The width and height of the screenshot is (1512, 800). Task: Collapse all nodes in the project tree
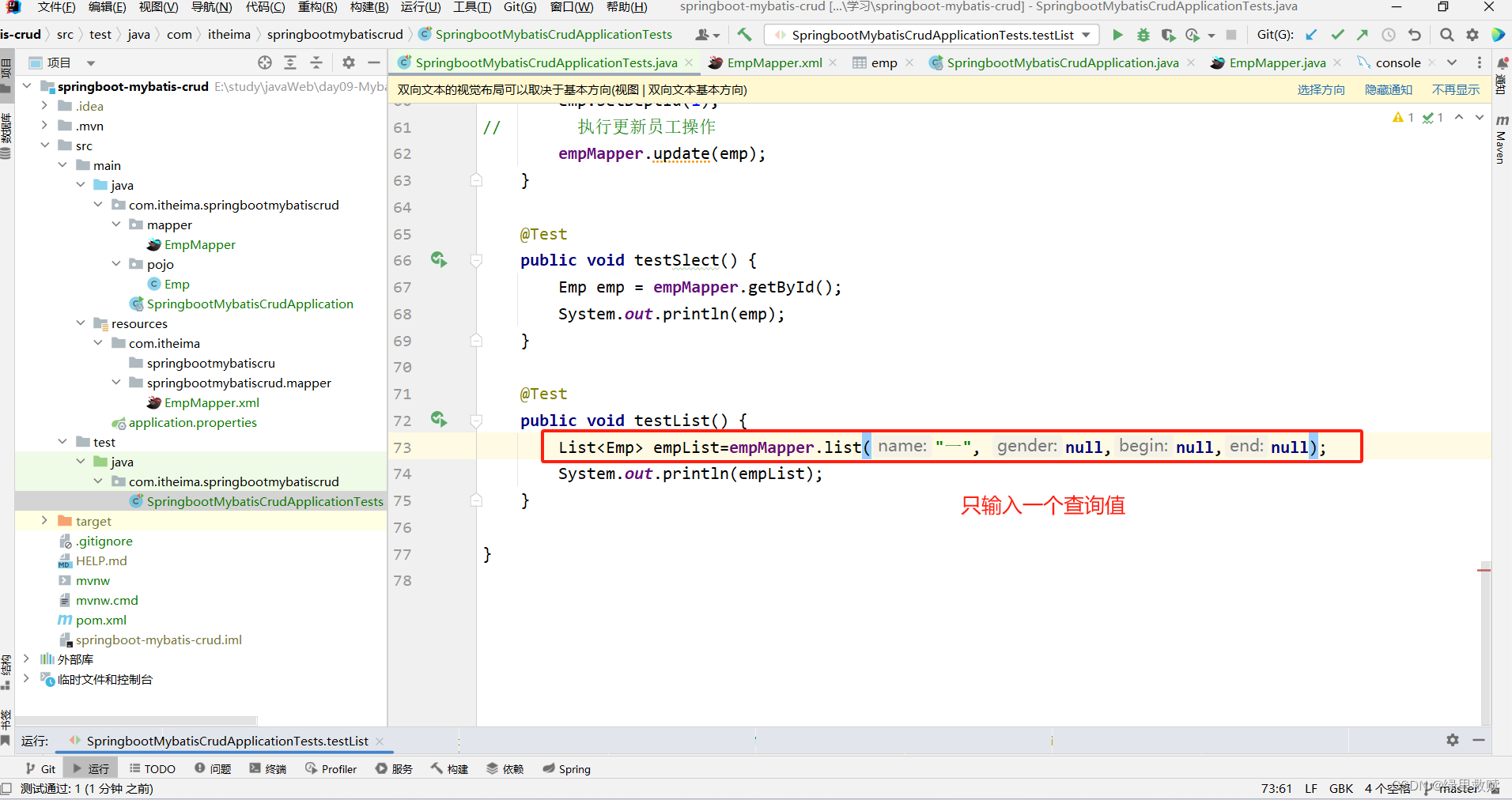pos(316,62)
